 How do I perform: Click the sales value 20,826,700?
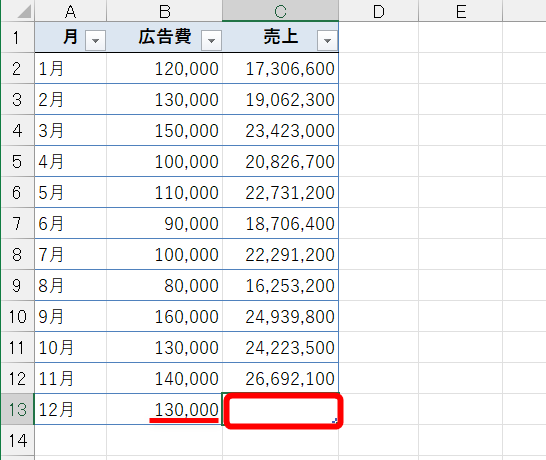click(281, 161)
